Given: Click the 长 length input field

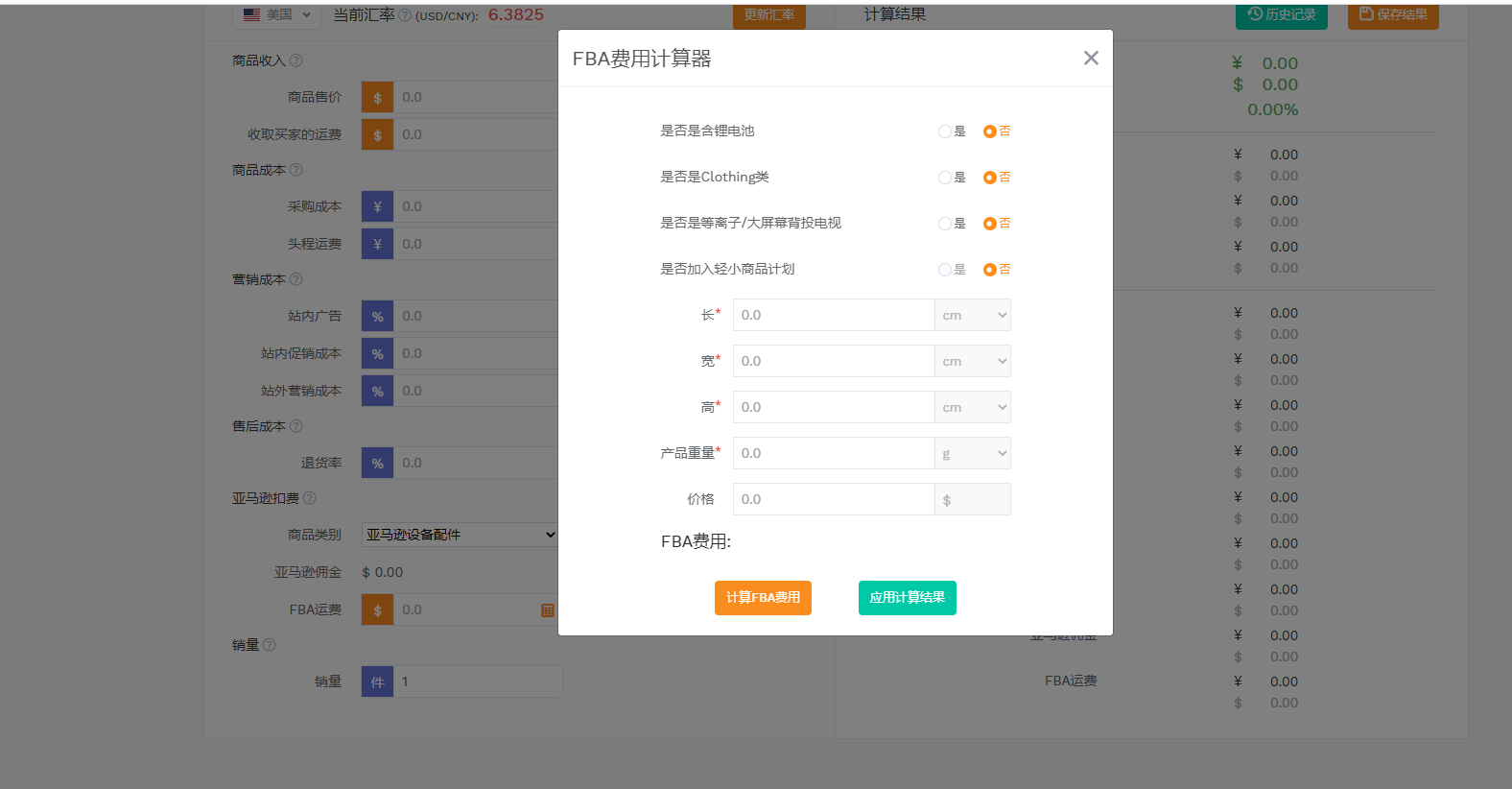Looking at the screenshot, I should tap(834, 315).
